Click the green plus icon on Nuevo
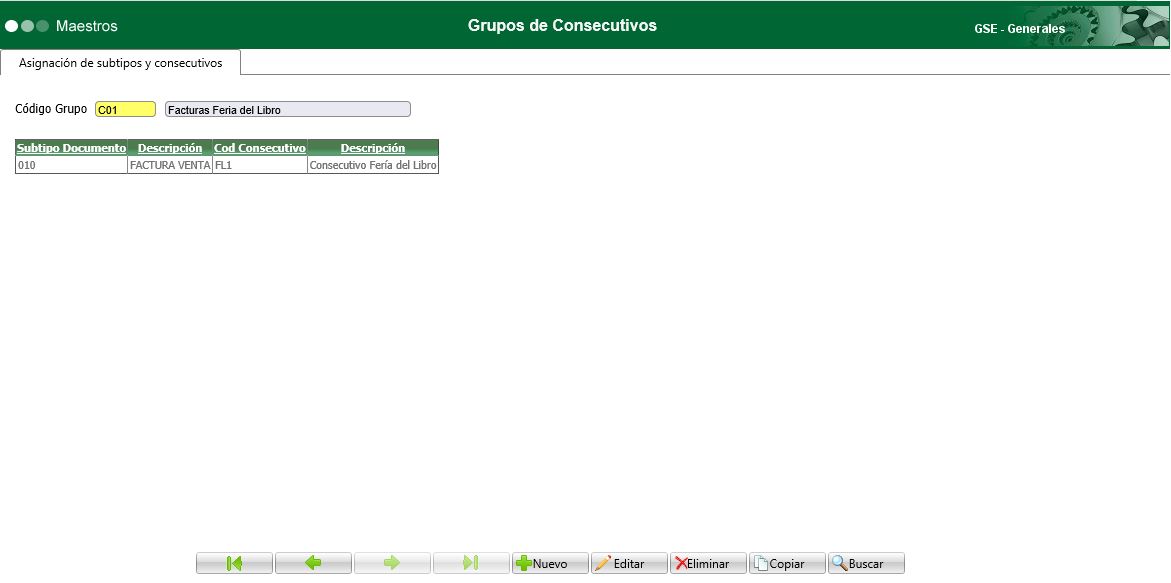The image size is (1171, 583). [x=523, y=562]
